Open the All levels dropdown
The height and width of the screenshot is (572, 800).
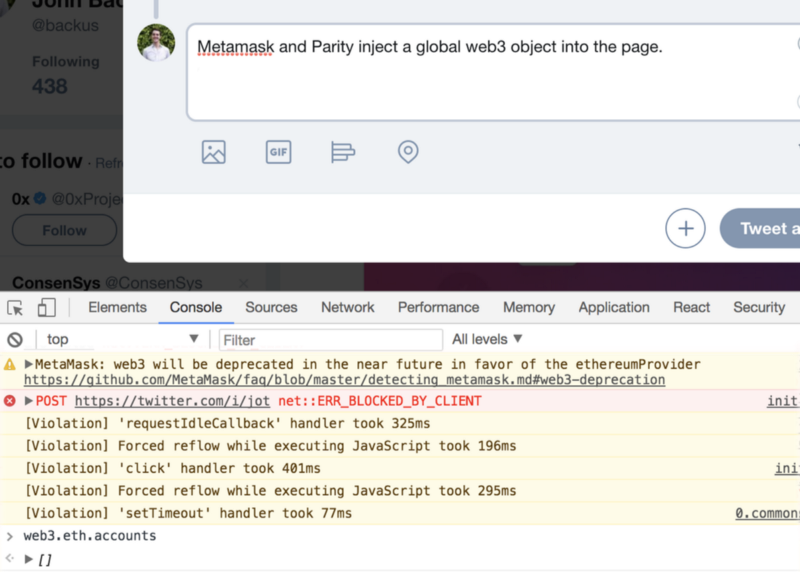pyautogui.click(x=487, y=339)
